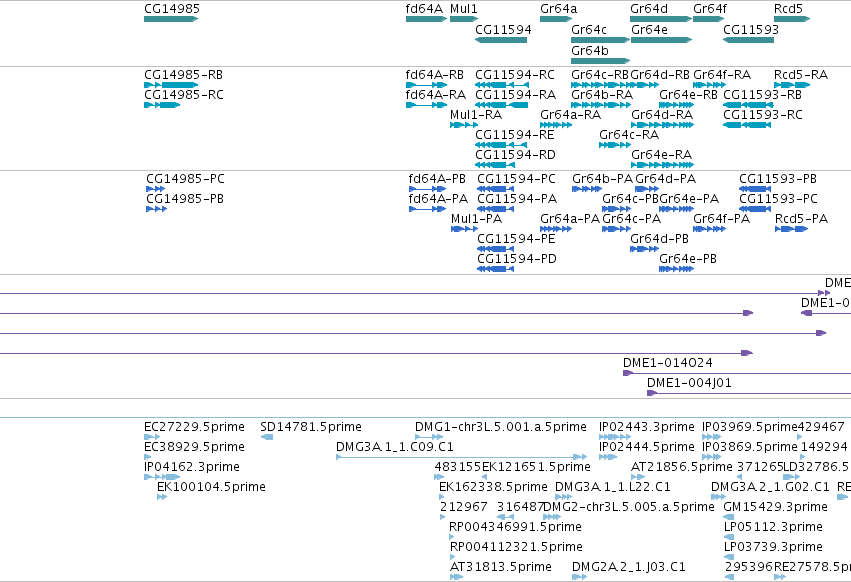The height and width of the screenshot is (582, 851).
Task: Click DMG2A.2_1.J03.C1 feature
Action: [580, 577]
